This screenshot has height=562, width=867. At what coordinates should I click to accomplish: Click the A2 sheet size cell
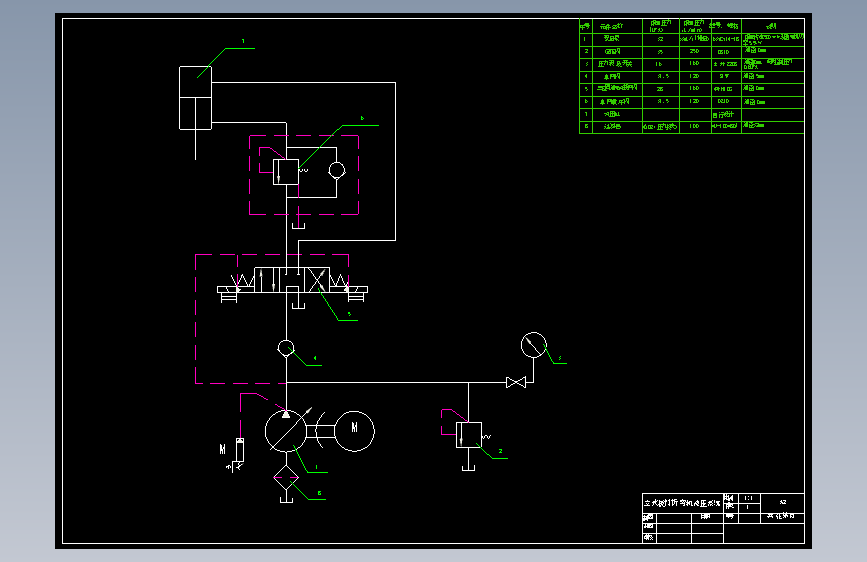point(782,503)
